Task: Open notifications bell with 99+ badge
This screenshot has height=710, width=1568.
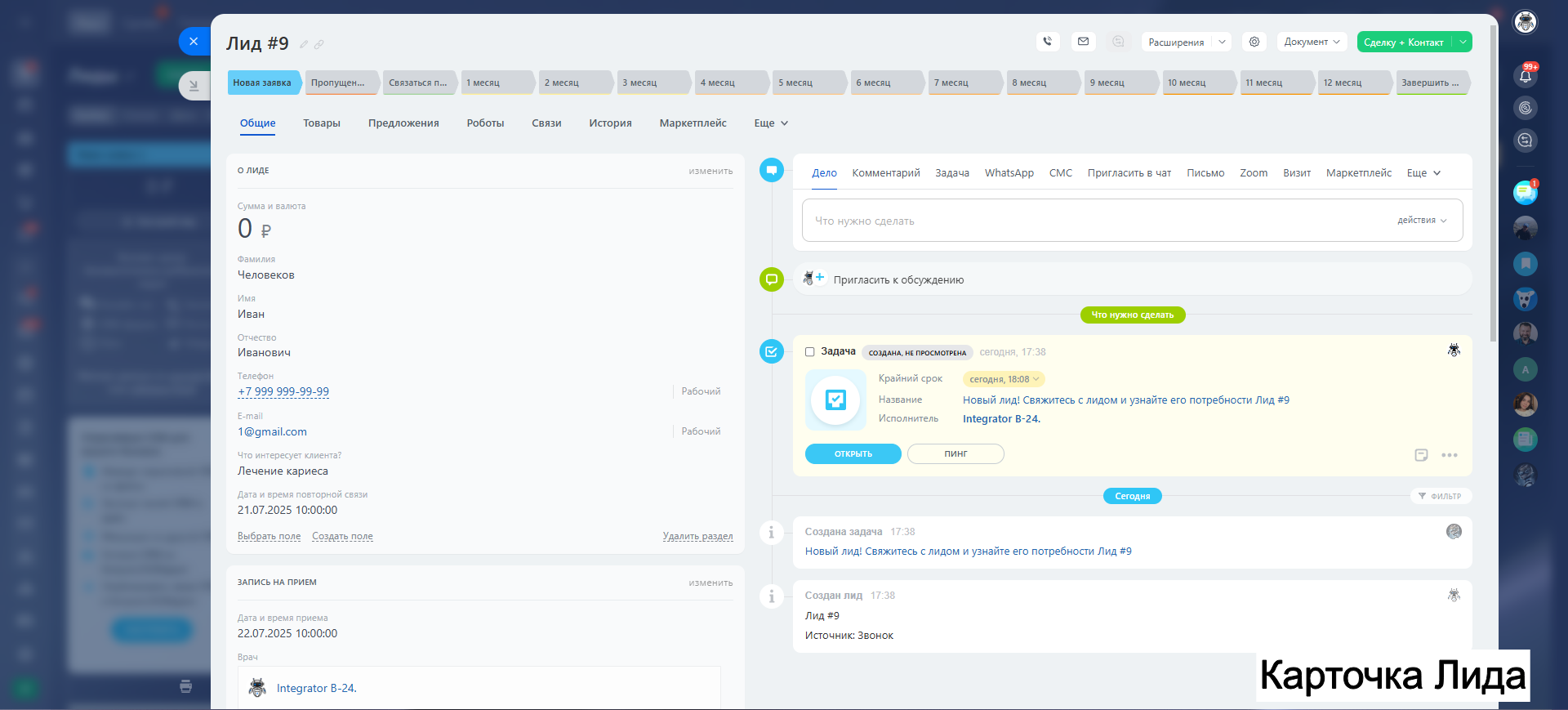Action: click(1525, 76)
